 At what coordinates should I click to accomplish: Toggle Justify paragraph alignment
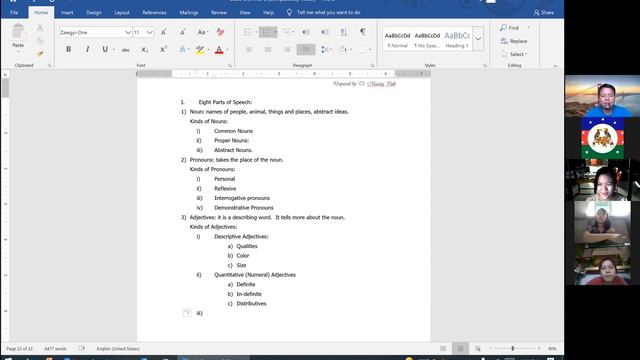(306, 49)
